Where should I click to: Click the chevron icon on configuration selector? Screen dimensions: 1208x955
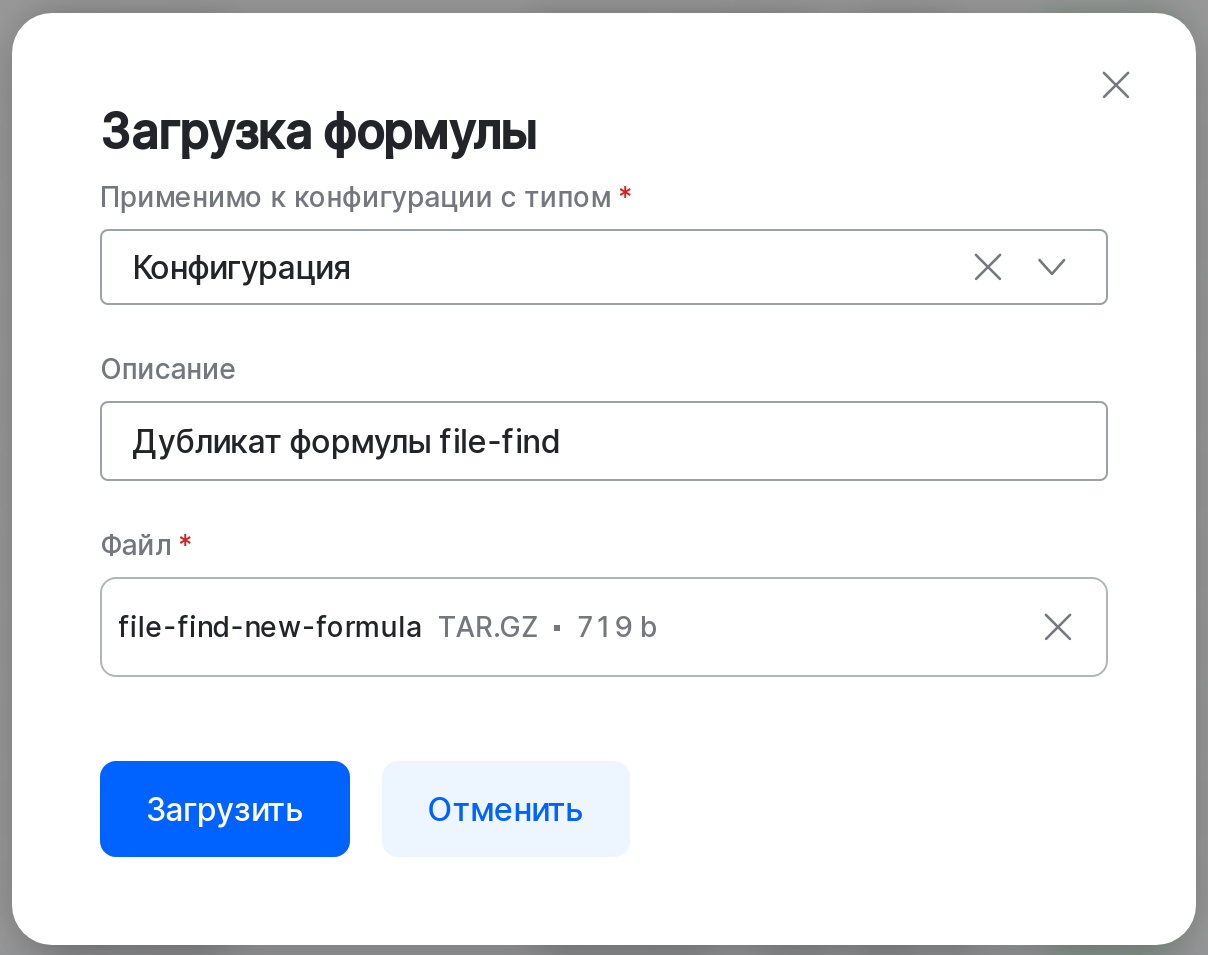pos(1051,267)
